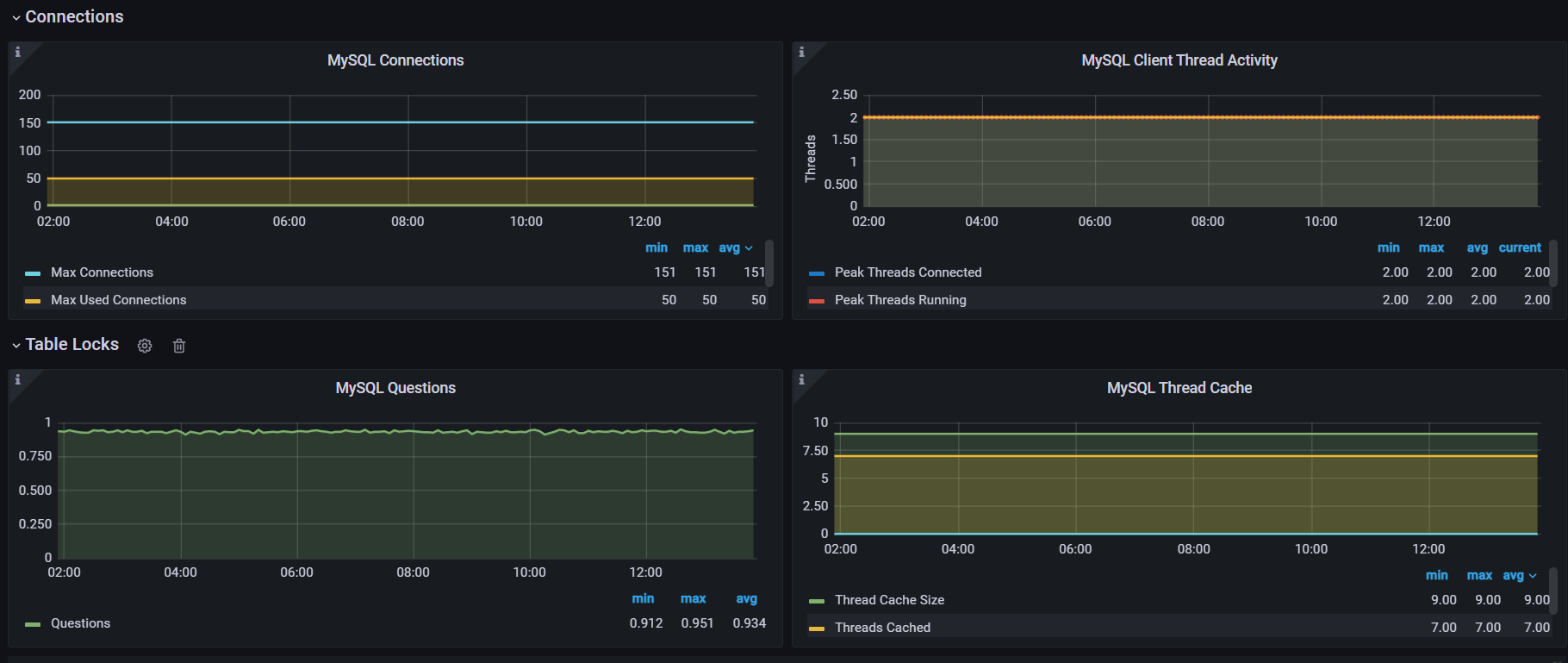Change Max Connections series color swatch

click(33, 273)
